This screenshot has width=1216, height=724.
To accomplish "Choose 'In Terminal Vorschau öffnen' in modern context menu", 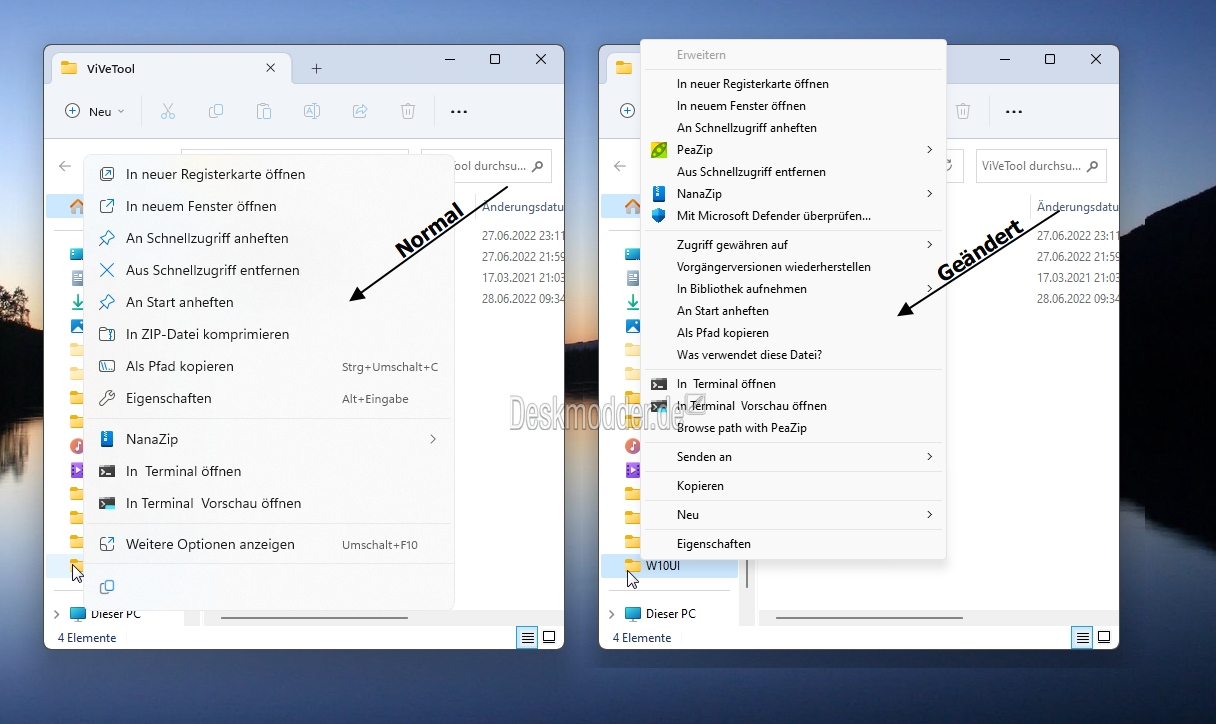I will (x=269, y=503).
